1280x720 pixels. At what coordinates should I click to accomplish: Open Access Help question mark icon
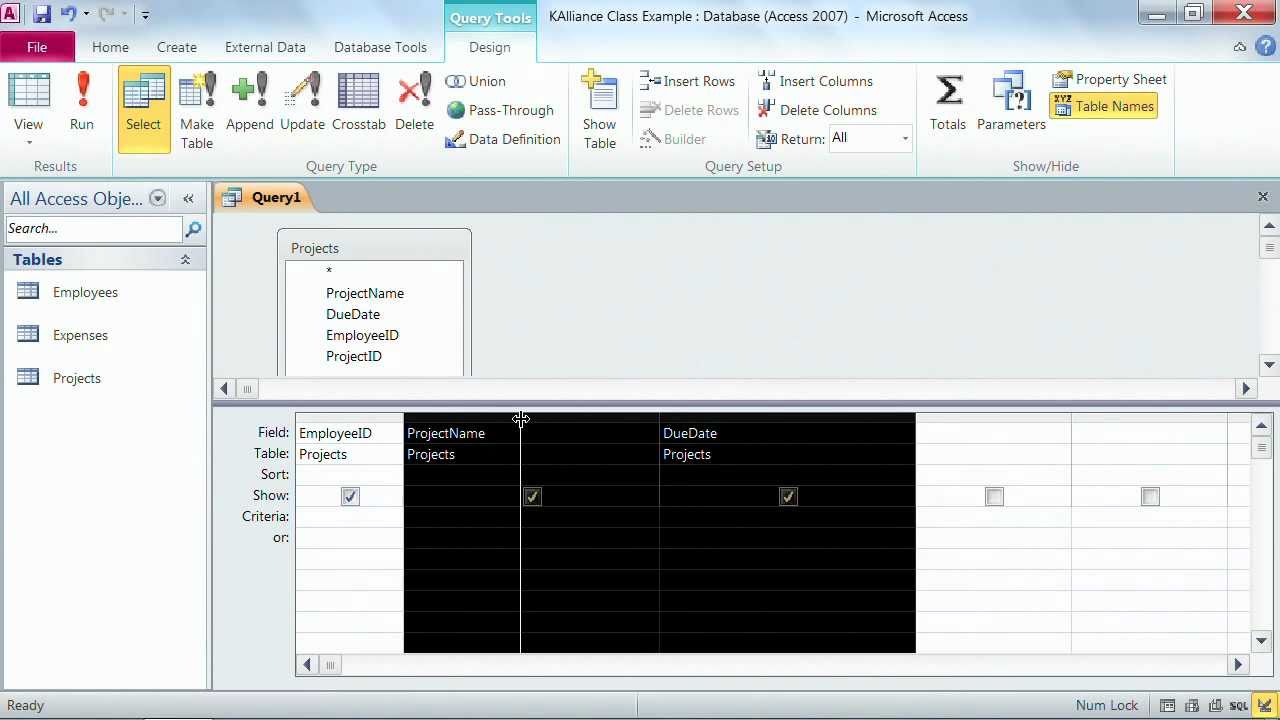click(1266, 47)
